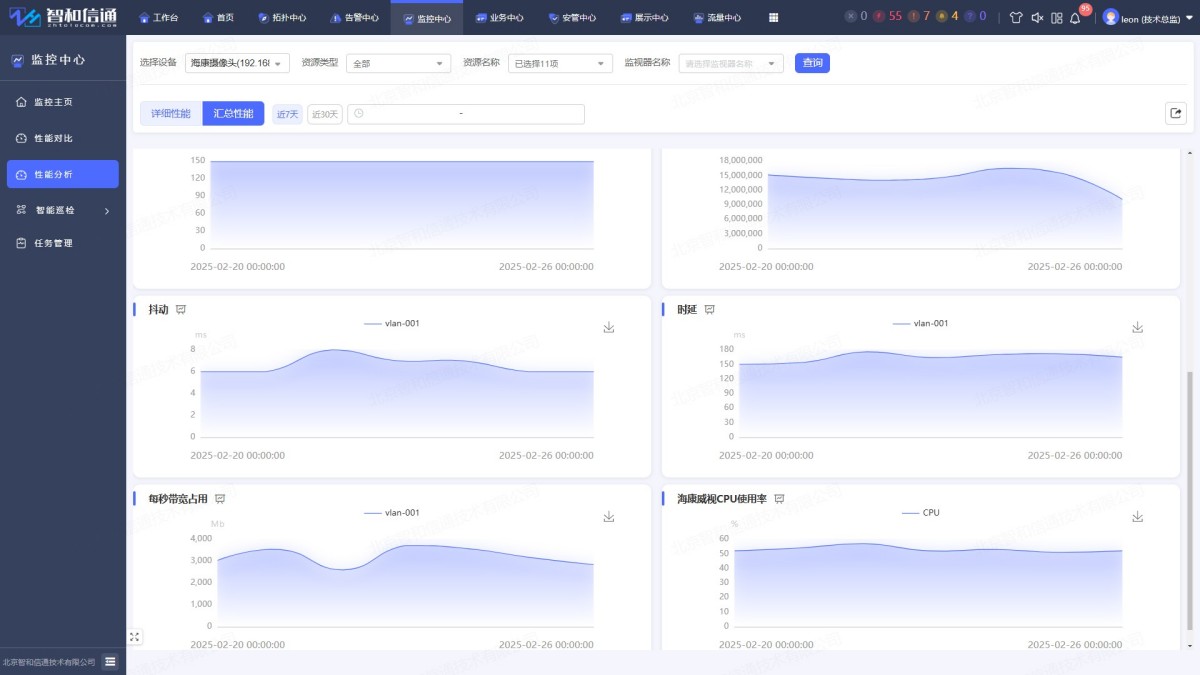The height and width of the screenshot is (675, 1200).
Task: Download the 抖动 chart data
Action: tap(608, 328)
